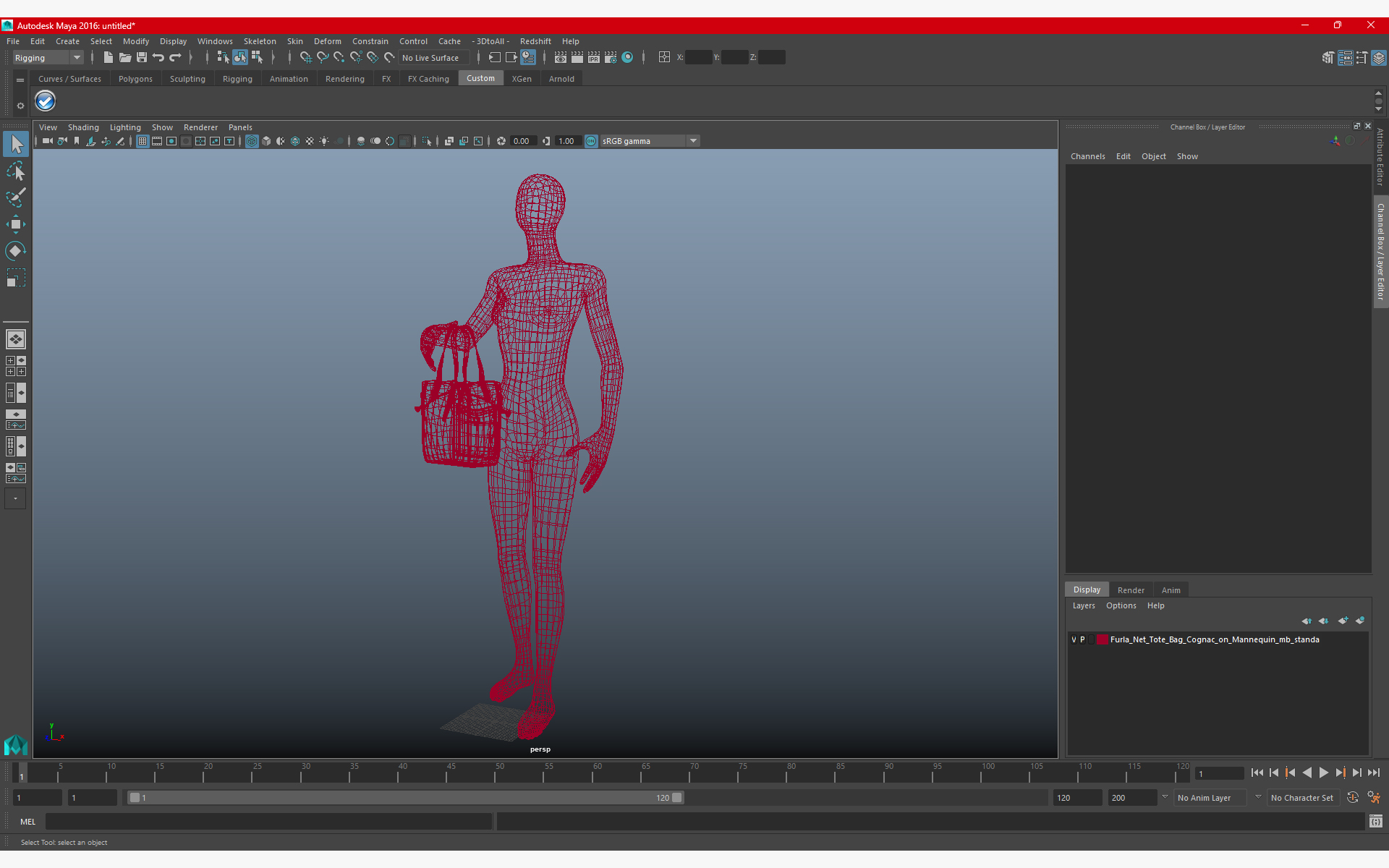Open the Skeleton menu item

(x=260, y=41)
